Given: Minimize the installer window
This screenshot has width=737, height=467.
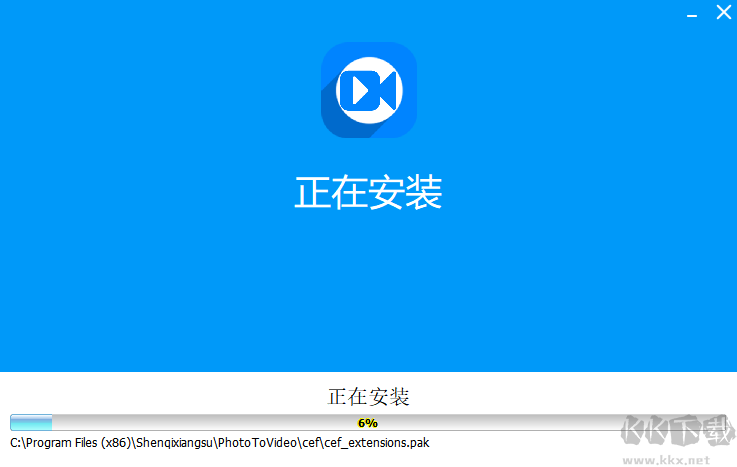Looking at the screenshot, I should (692, 16).
